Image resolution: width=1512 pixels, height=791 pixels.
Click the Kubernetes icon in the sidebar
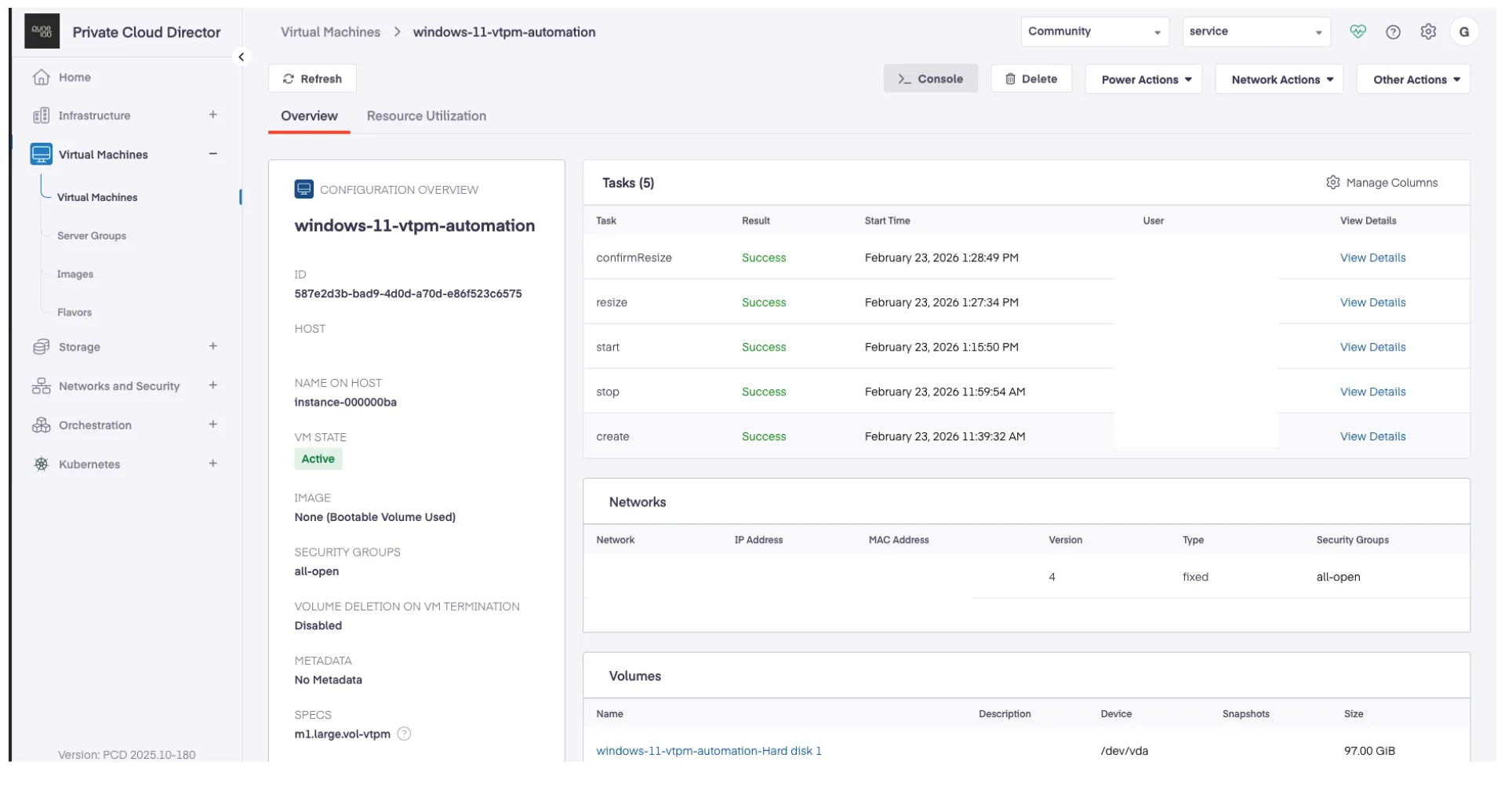pyautogui.click(x=41, y=464)
